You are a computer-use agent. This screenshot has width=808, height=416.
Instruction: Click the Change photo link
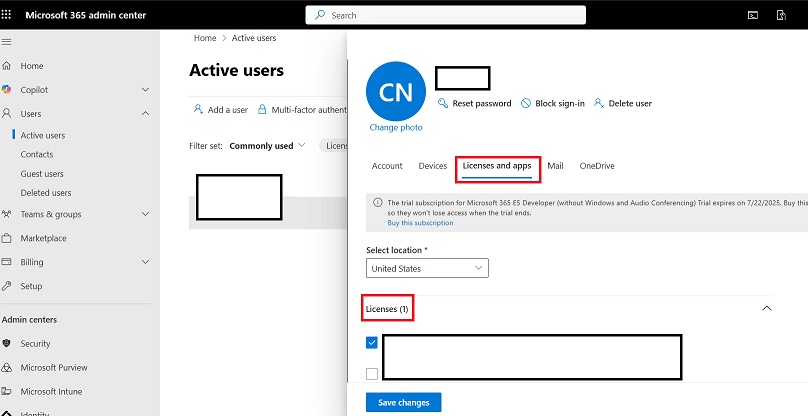396,127
